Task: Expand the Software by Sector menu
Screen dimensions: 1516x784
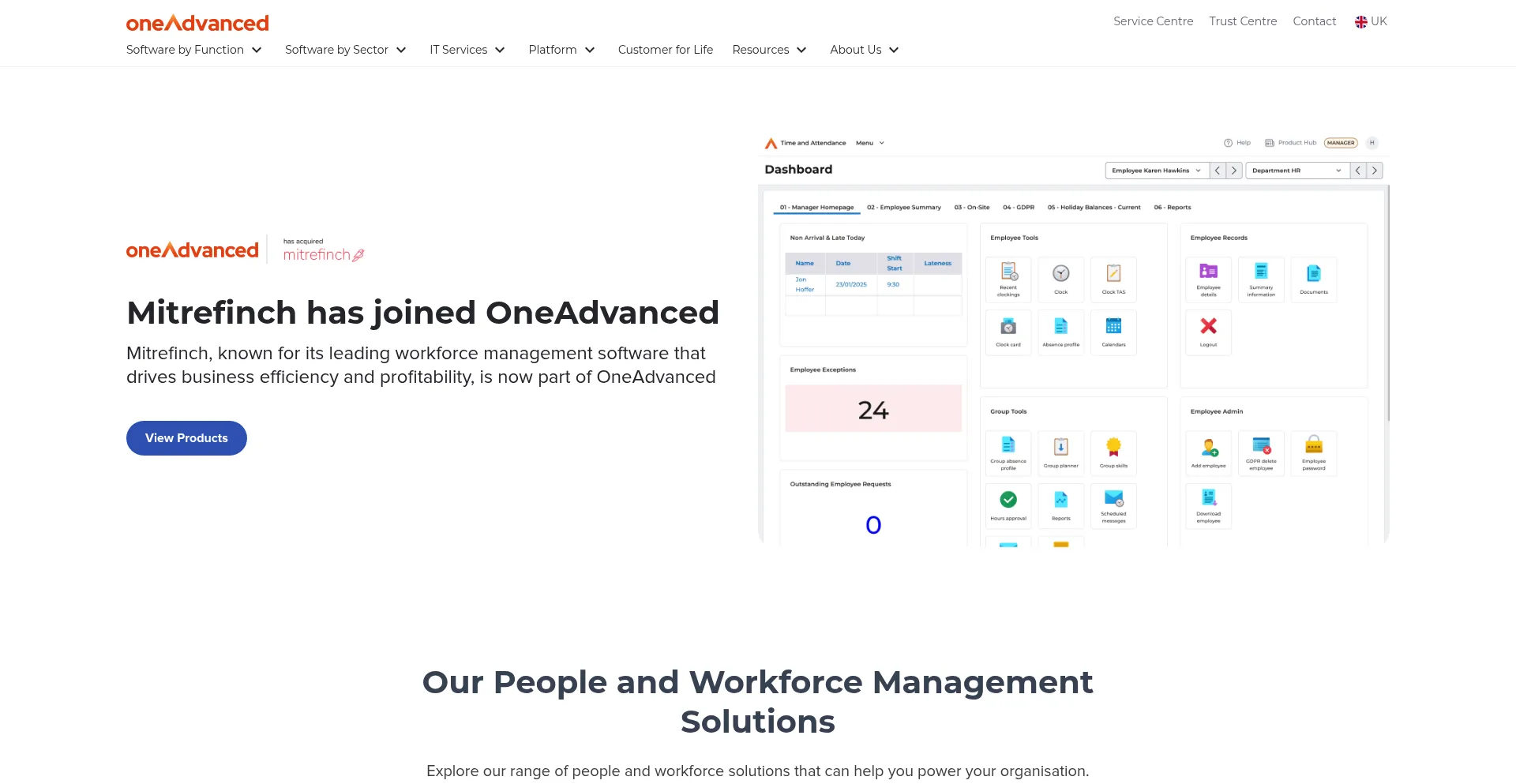Action: (x=346, y=50)
